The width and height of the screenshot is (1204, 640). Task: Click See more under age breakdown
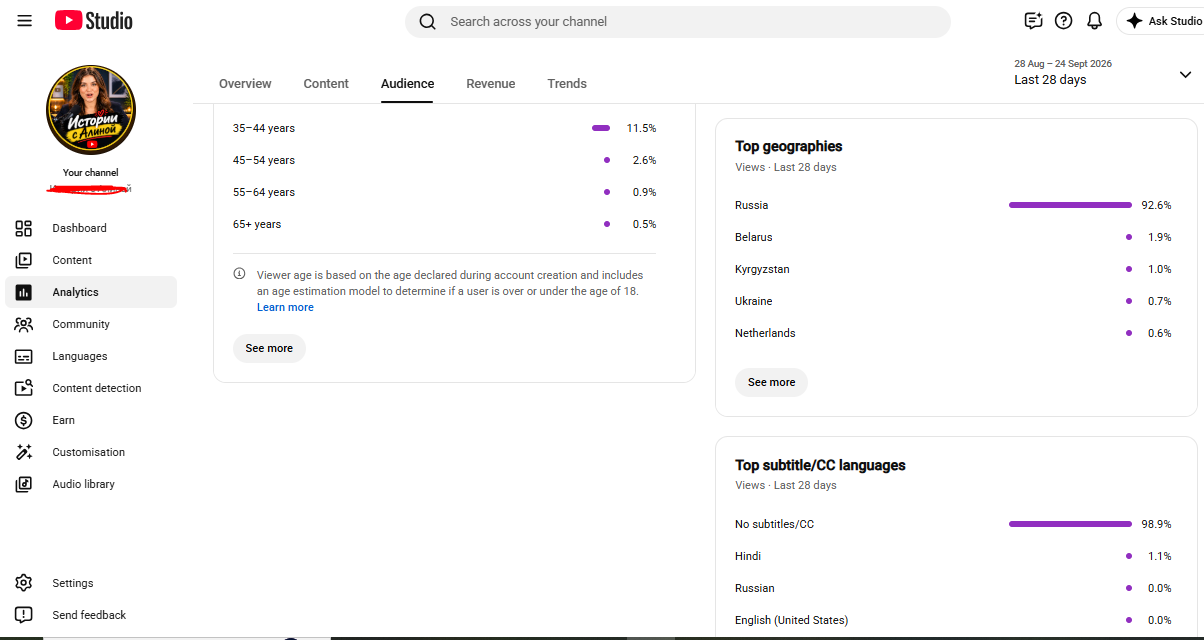(269, 348)
